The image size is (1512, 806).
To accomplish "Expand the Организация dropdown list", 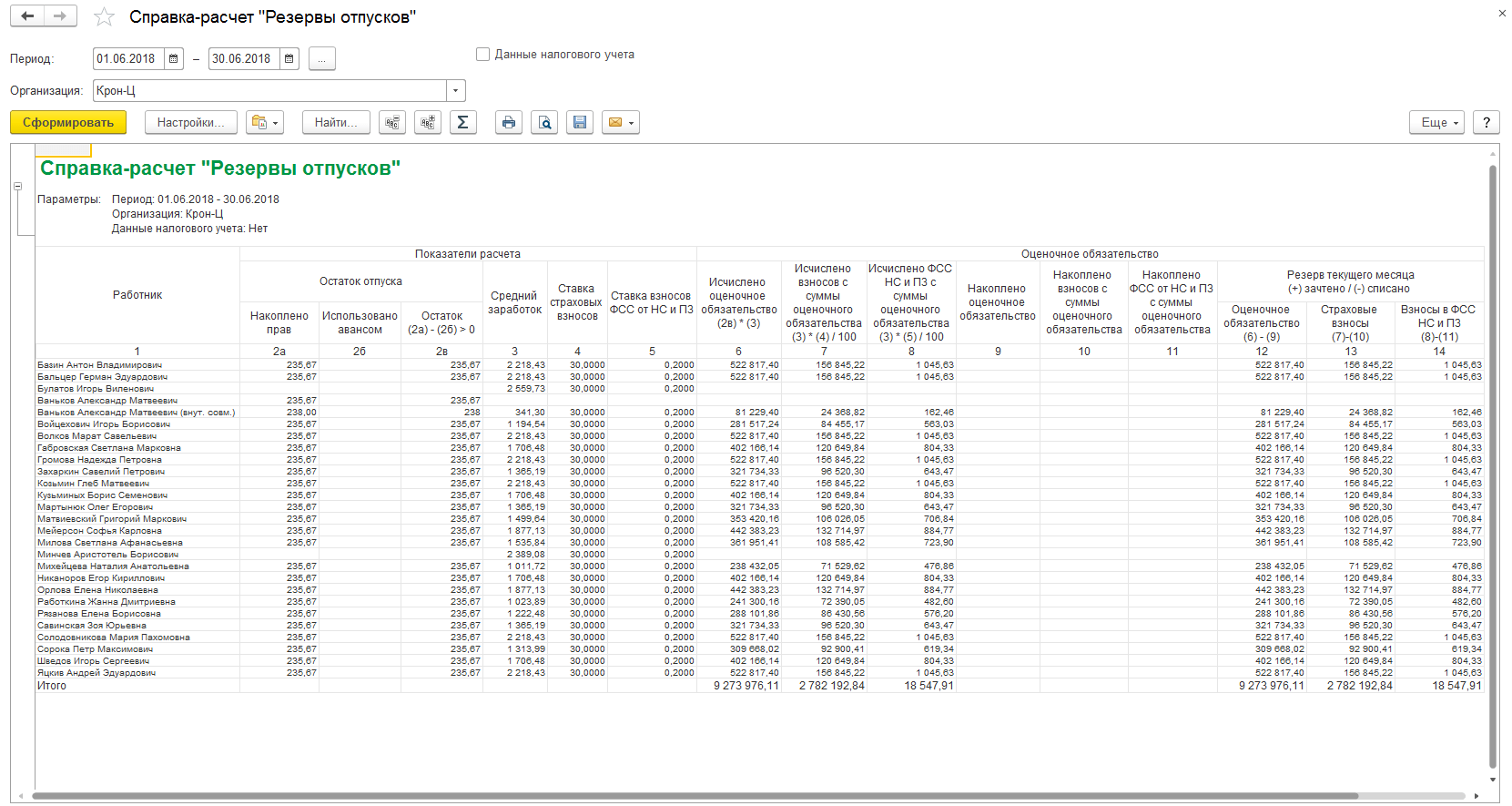I will [x=456, y=91].
